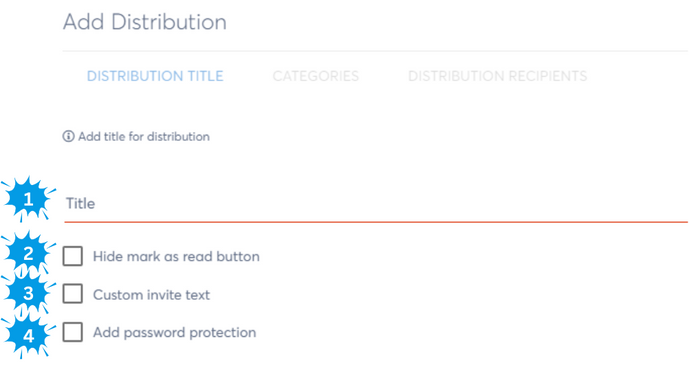Click the Add password protection label
689x374 pixels.
[x=174, y=332]
